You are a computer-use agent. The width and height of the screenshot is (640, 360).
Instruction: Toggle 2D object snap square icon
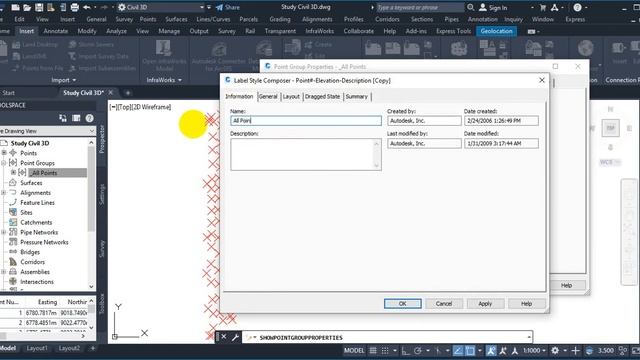click(470, 350)
